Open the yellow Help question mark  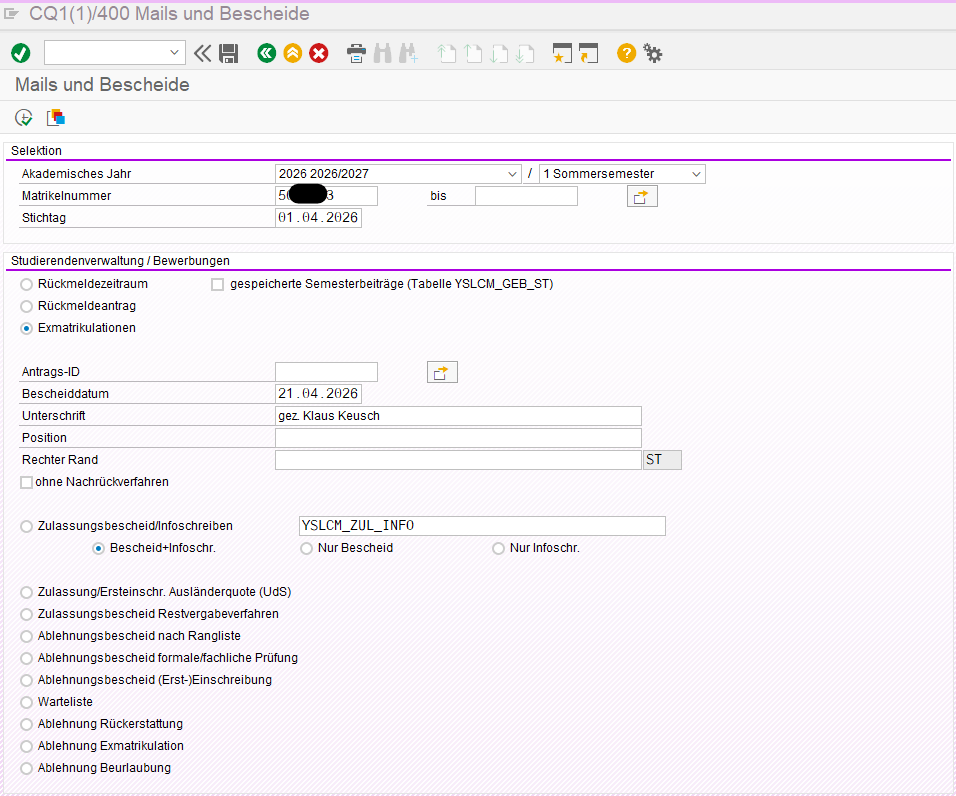pos(626,54)
